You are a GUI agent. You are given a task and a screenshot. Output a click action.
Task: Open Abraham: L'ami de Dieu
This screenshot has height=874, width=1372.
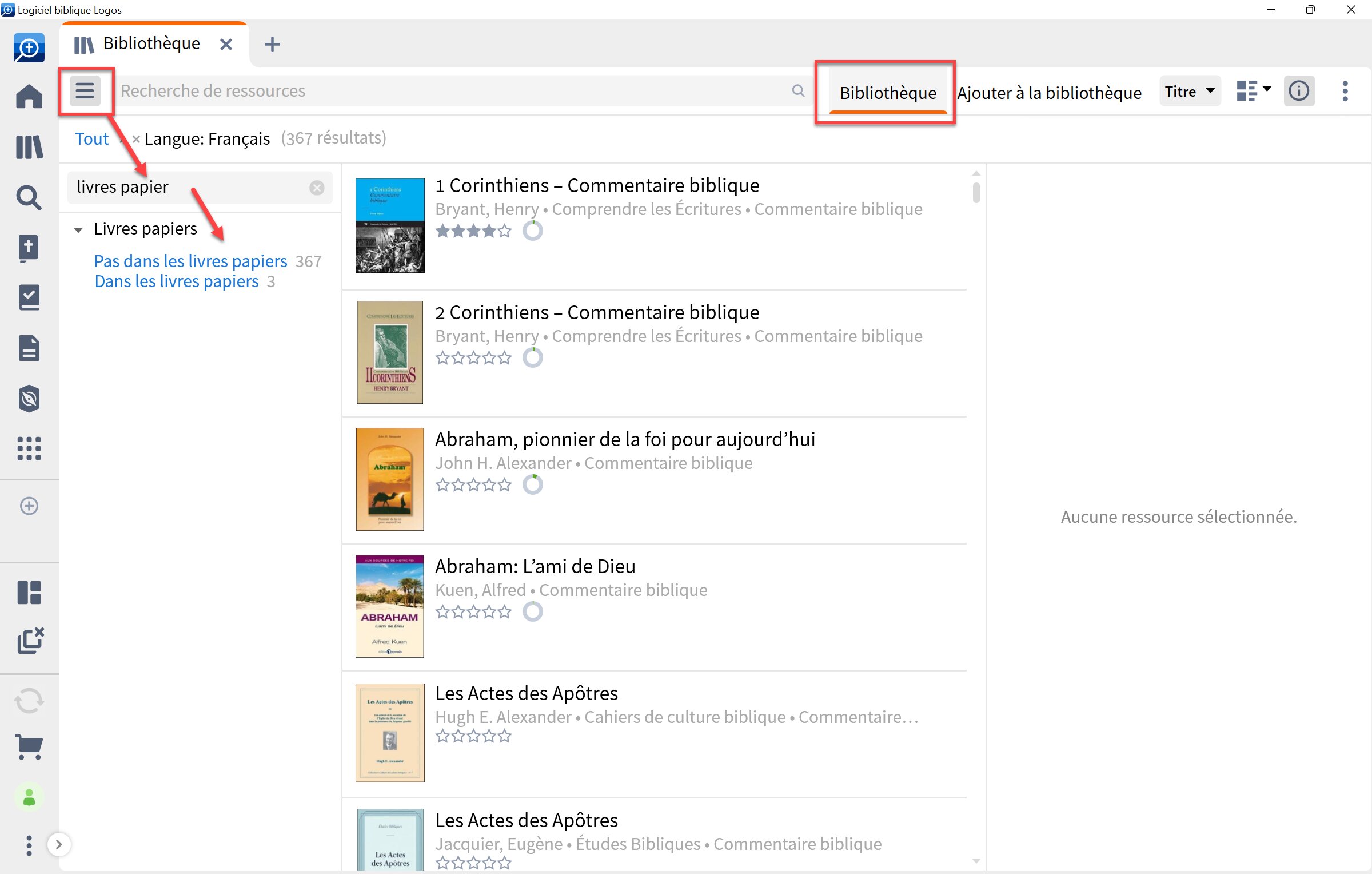(x=535, y=566)
